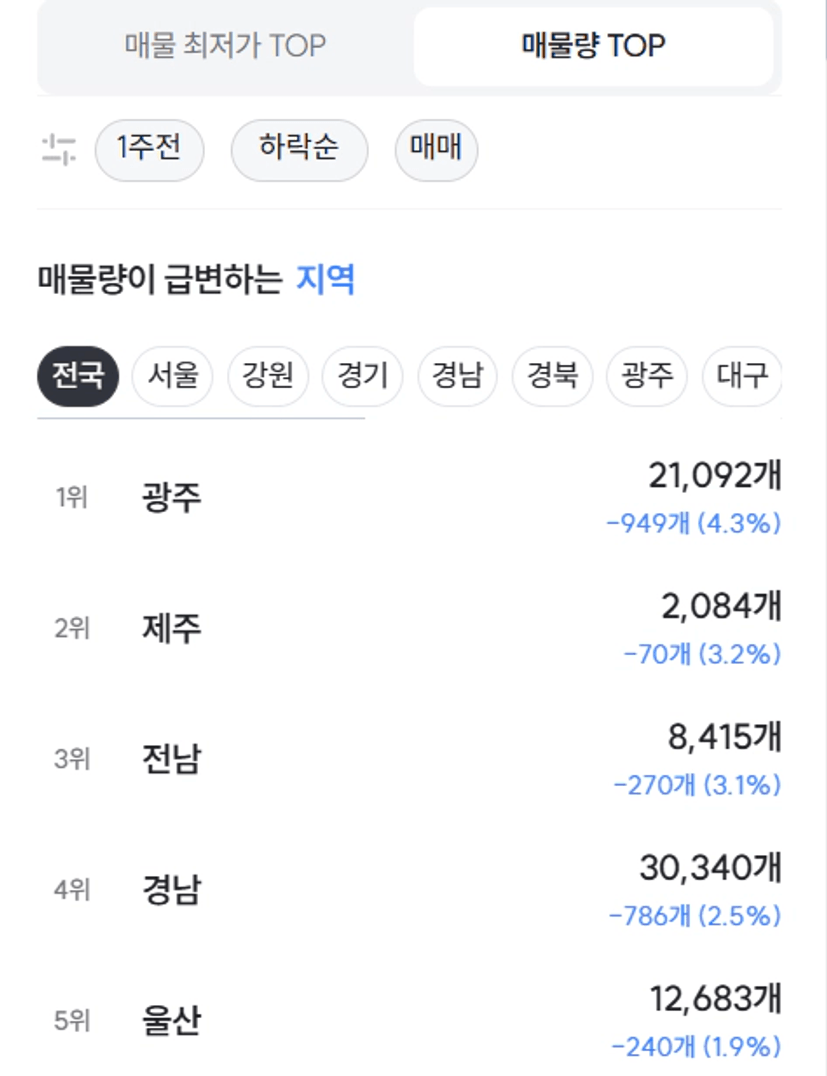Open the 매매 deal type chip
Image resolution: width=827 pixels, height=1076 pixels.
coord(436,150)
